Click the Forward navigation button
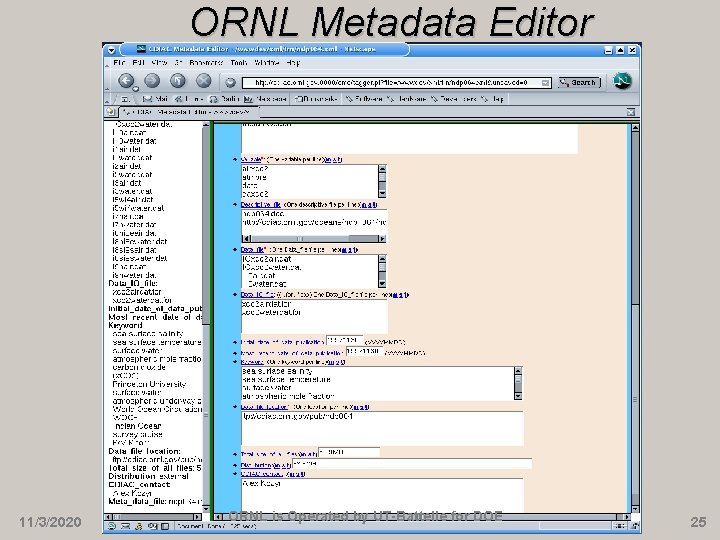The image size is (720, 540). (x=152, y=81)
